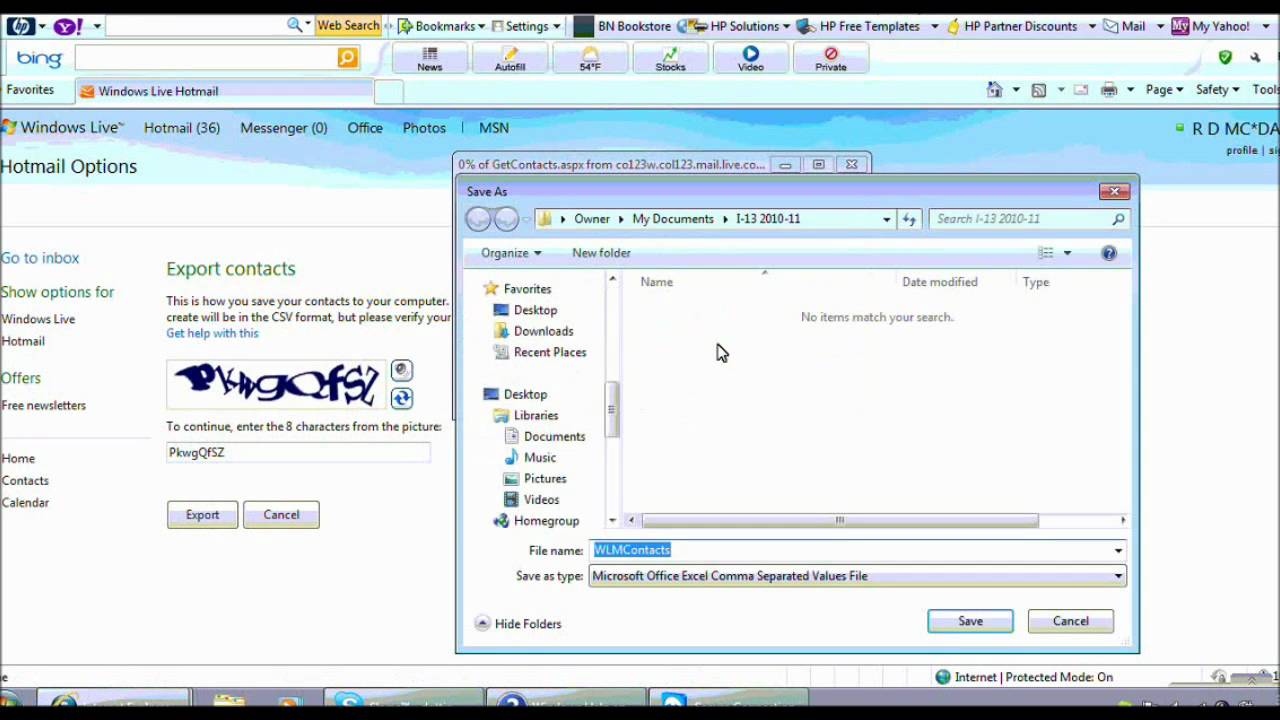Open the BN Bookstore toolbar button

click(x=621, y=26)
